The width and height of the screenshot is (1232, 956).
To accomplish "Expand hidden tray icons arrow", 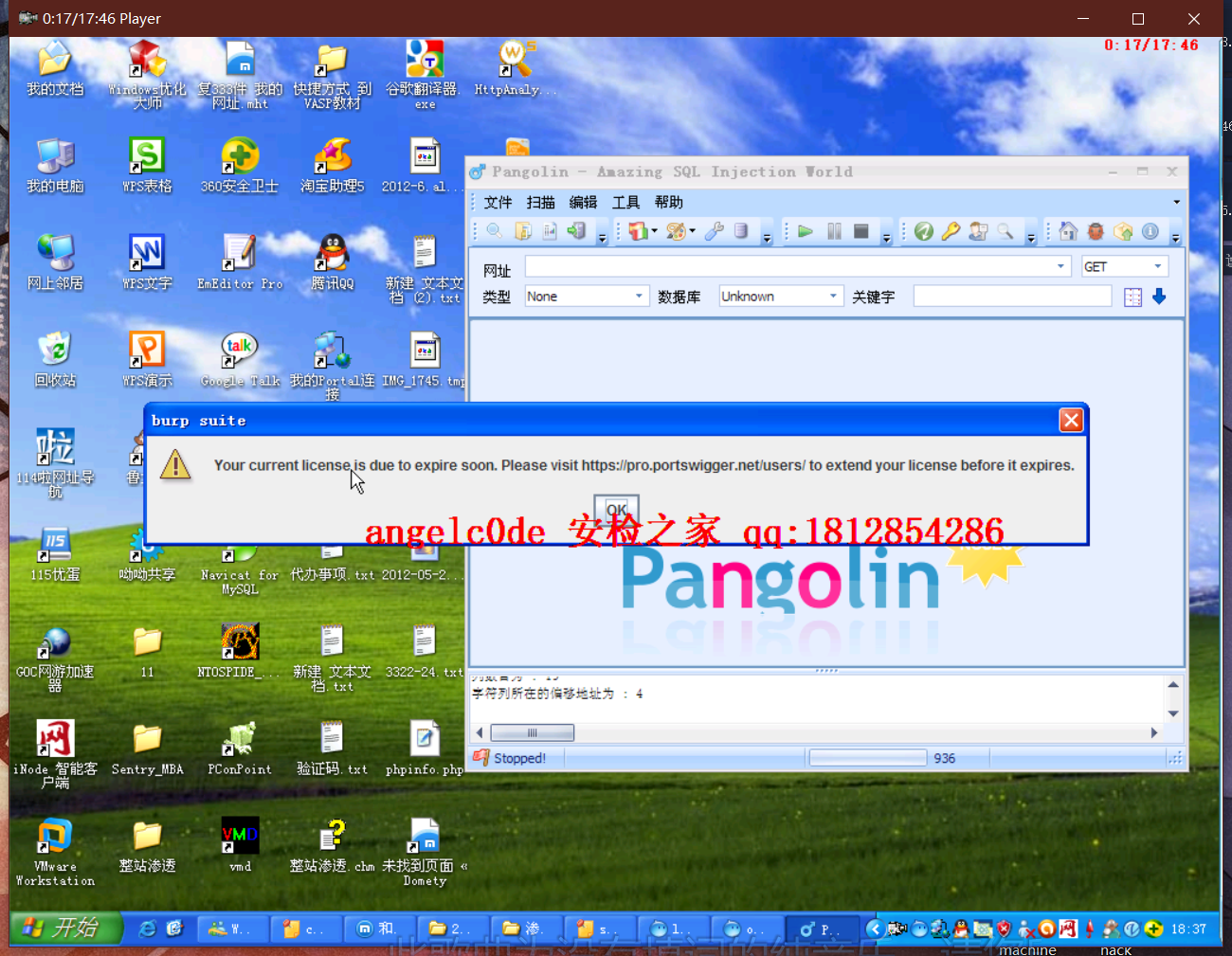I will pos(875,929).
